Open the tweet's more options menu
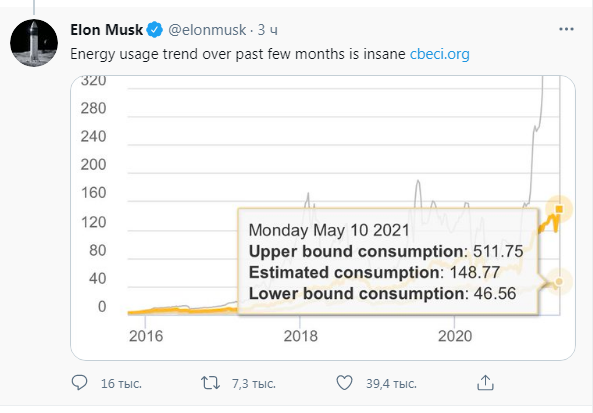593x413 pixels. coord(566,29)
